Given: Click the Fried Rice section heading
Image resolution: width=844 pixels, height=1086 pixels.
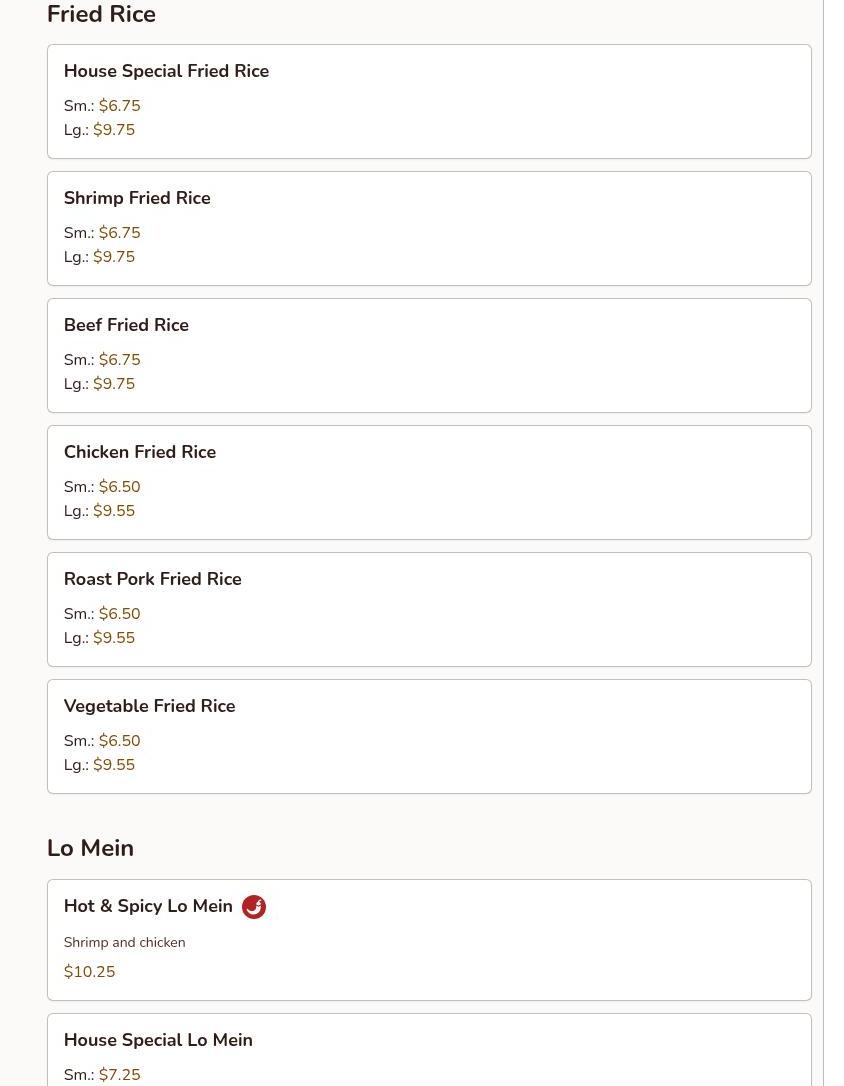Looking at the screenshot, I should (101, 15).
